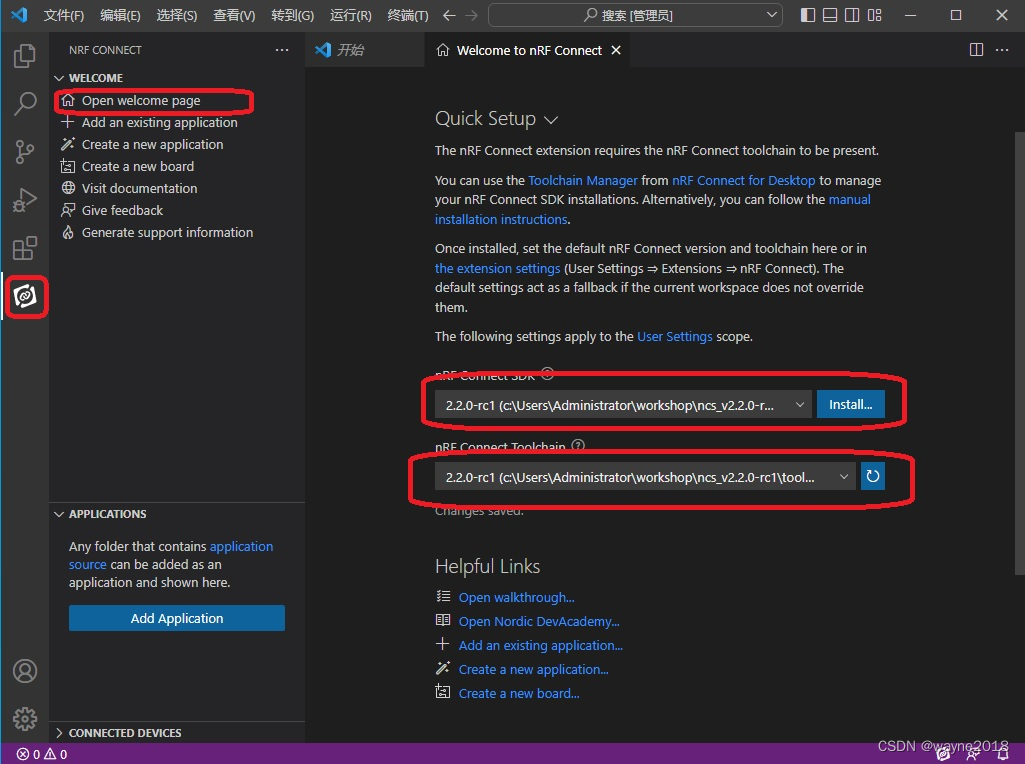Navigate back with the left arrow
The width and height of the screenshot is (1025, 764).
449,15
